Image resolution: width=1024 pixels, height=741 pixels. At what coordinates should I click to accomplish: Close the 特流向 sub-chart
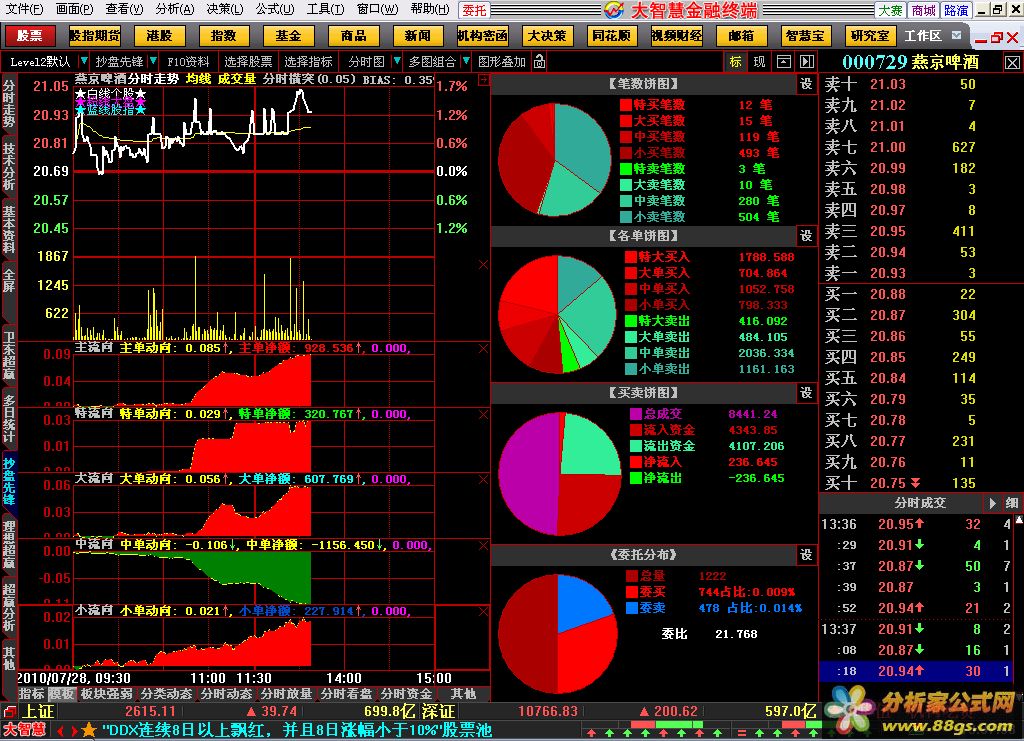483,414
